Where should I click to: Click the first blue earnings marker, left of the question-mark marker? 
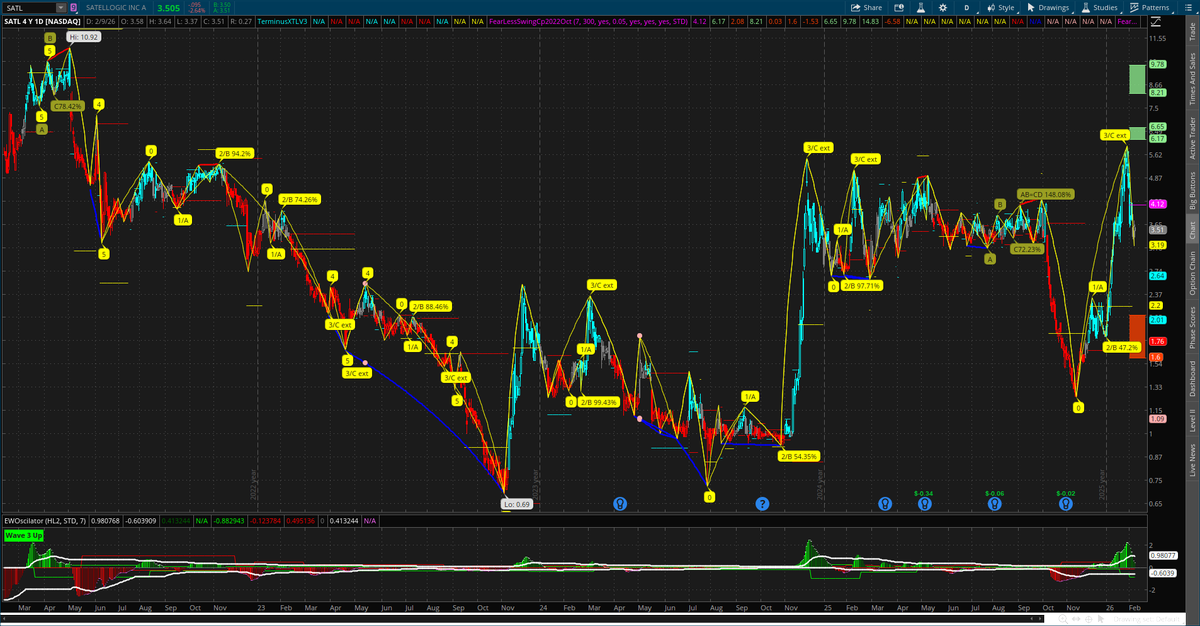pos(620,503)
